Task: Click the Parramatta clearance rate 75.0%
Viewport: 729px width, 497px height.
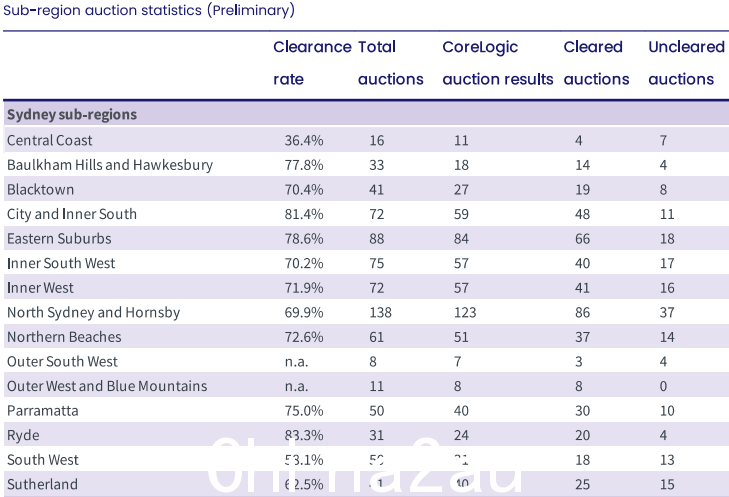Action: 304,411
